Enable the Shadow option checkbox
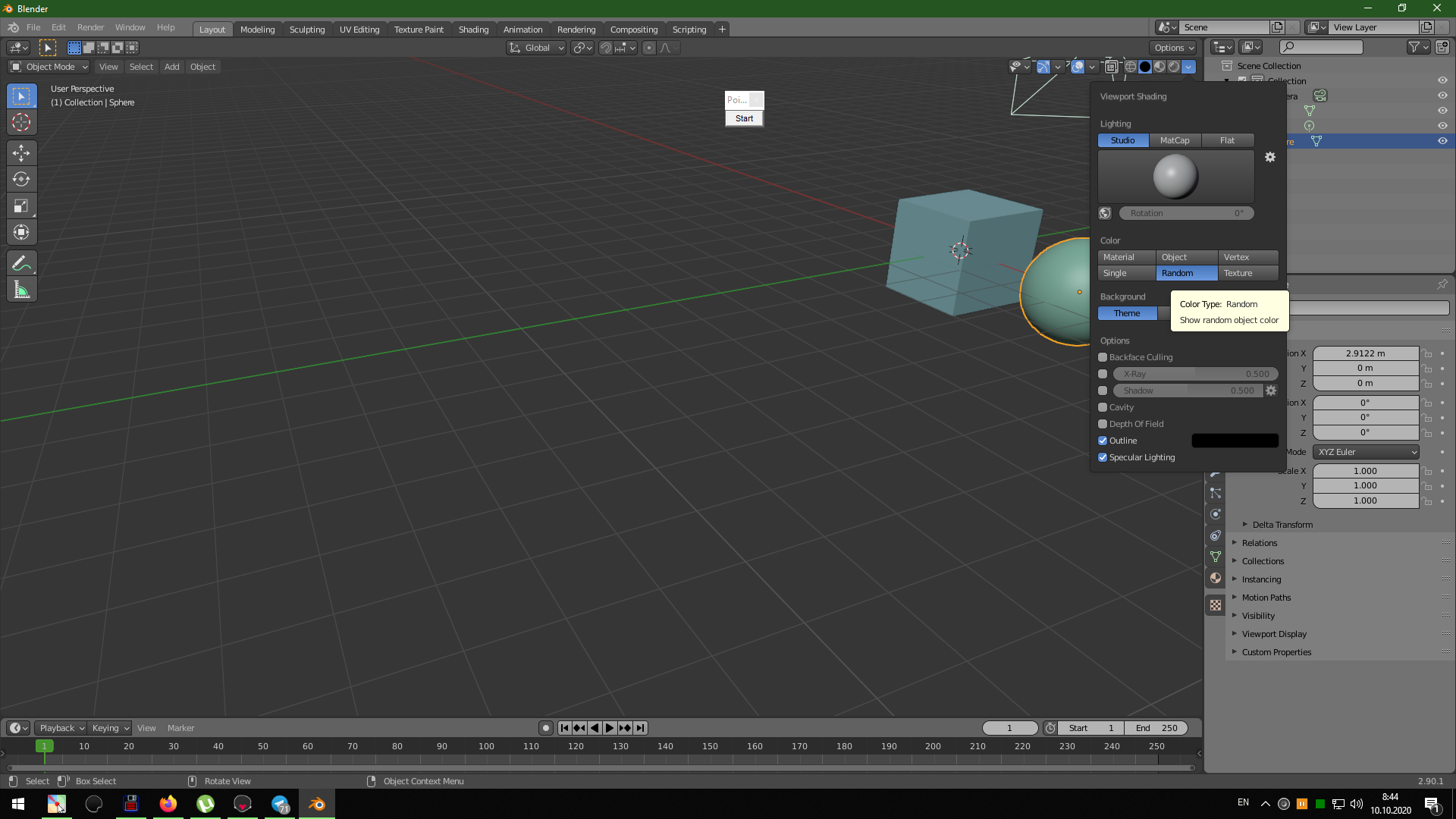The width and height of the screenshot is (1456, 819). [x=1103, y=391]
